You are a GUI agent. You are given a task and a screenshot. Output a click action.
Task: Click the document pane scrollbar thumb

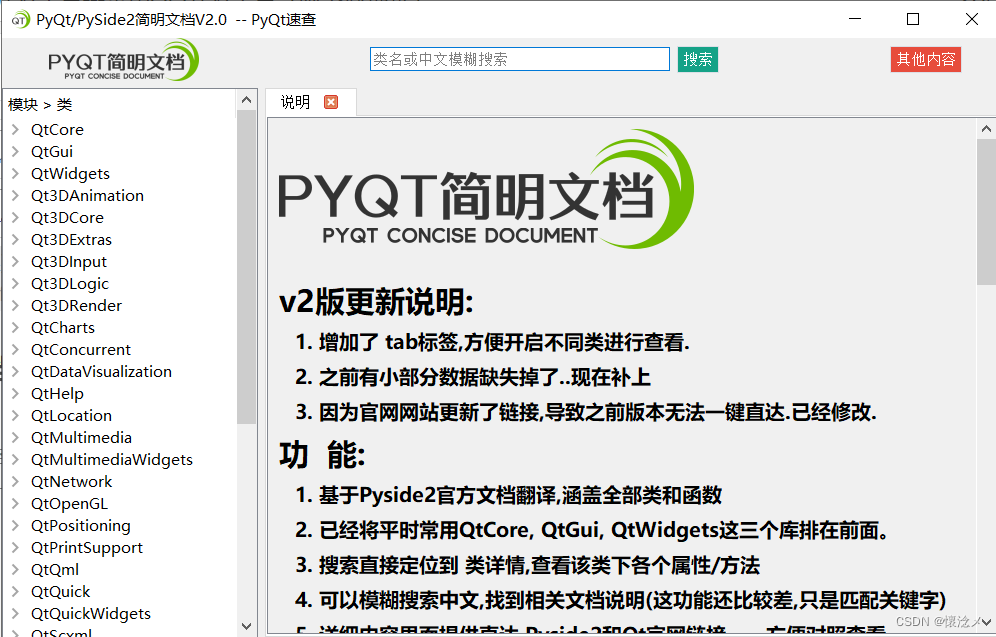click(x=986, y=212)
